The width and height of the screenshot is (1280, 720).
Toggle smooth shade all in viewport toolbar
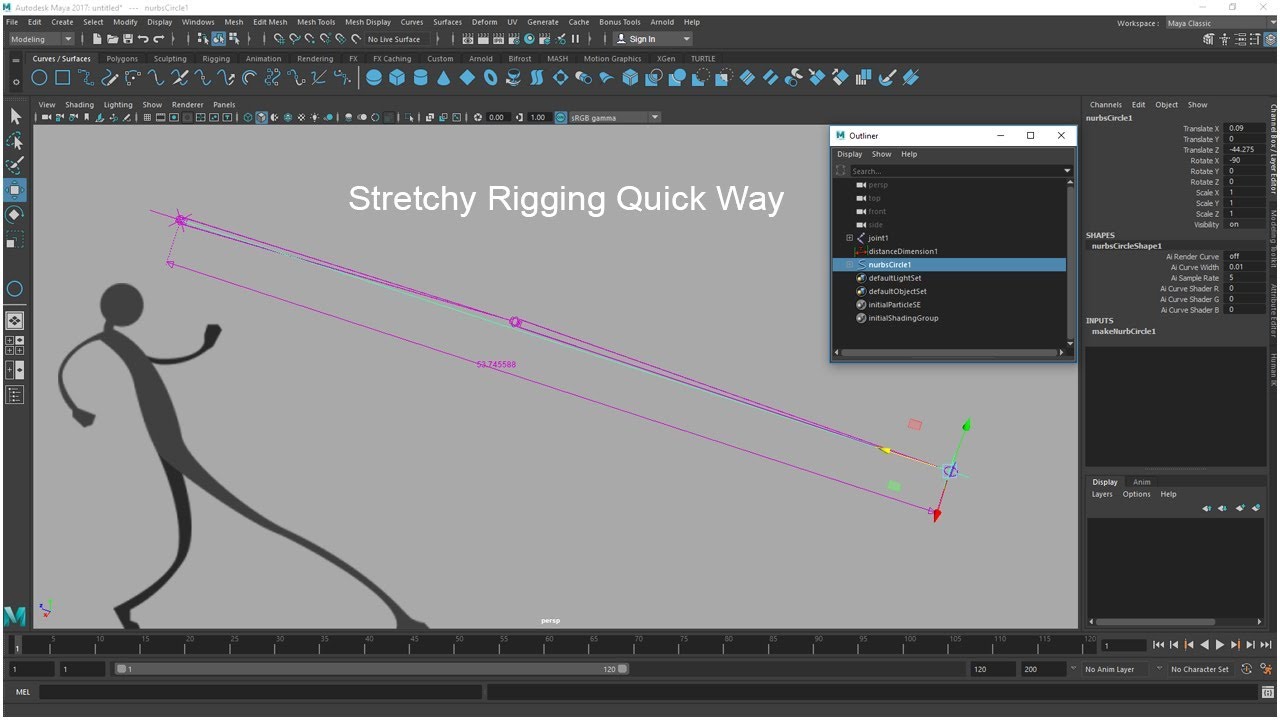(261, 118)
